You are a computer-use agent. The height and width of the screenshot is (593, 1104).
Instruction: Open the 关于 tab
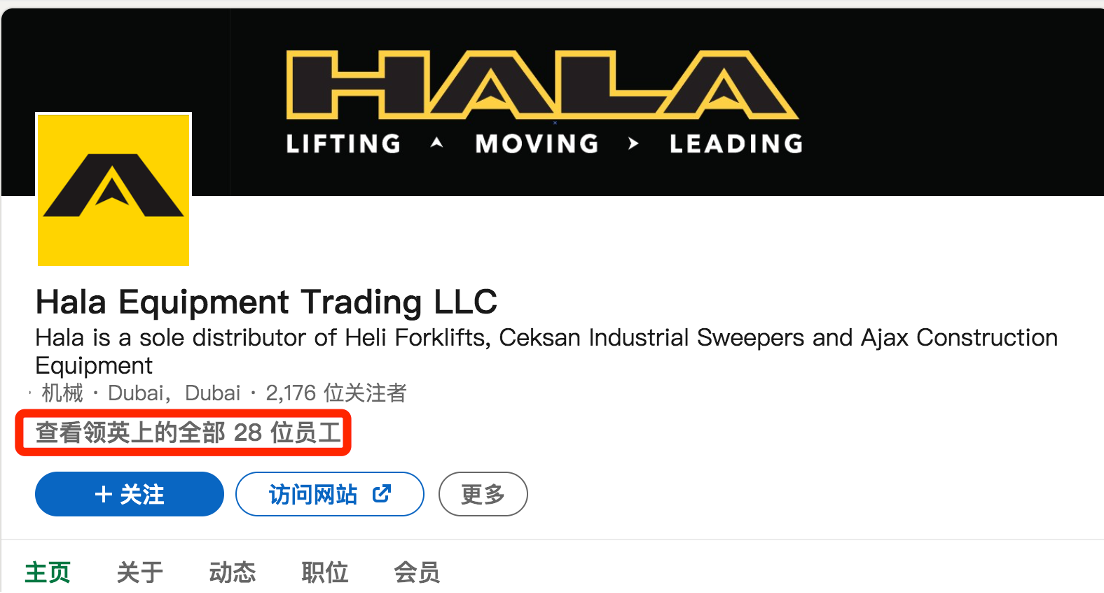click(139, 572)
